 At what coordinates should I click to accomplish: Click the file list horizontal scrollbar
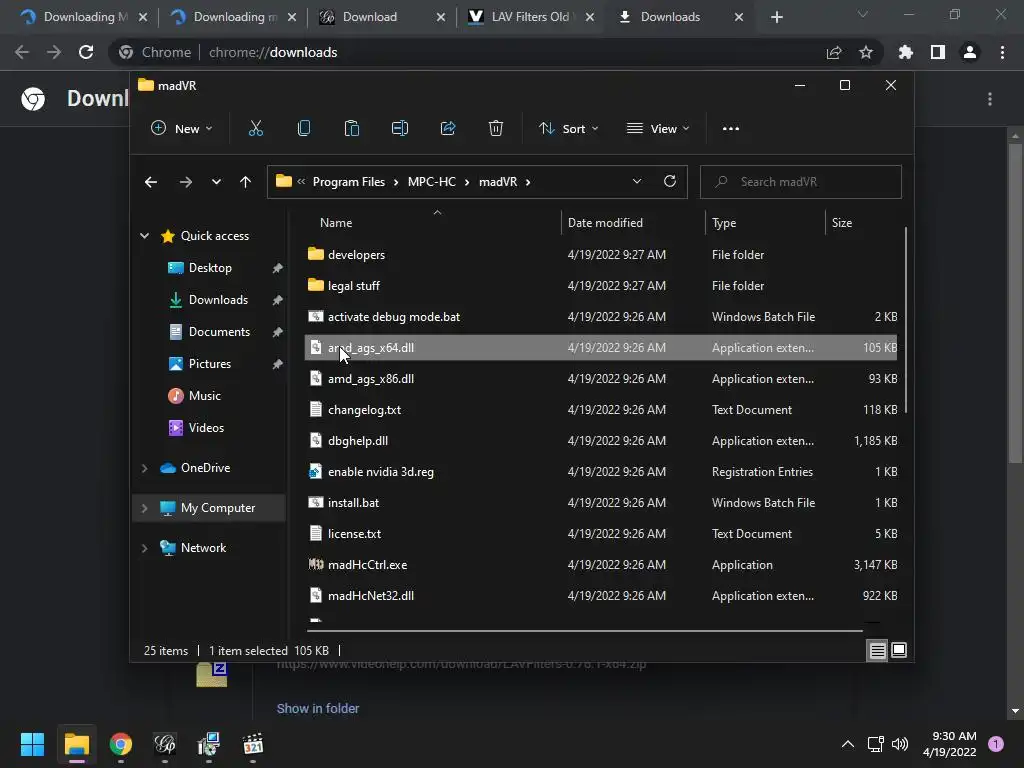coord(584,631)
